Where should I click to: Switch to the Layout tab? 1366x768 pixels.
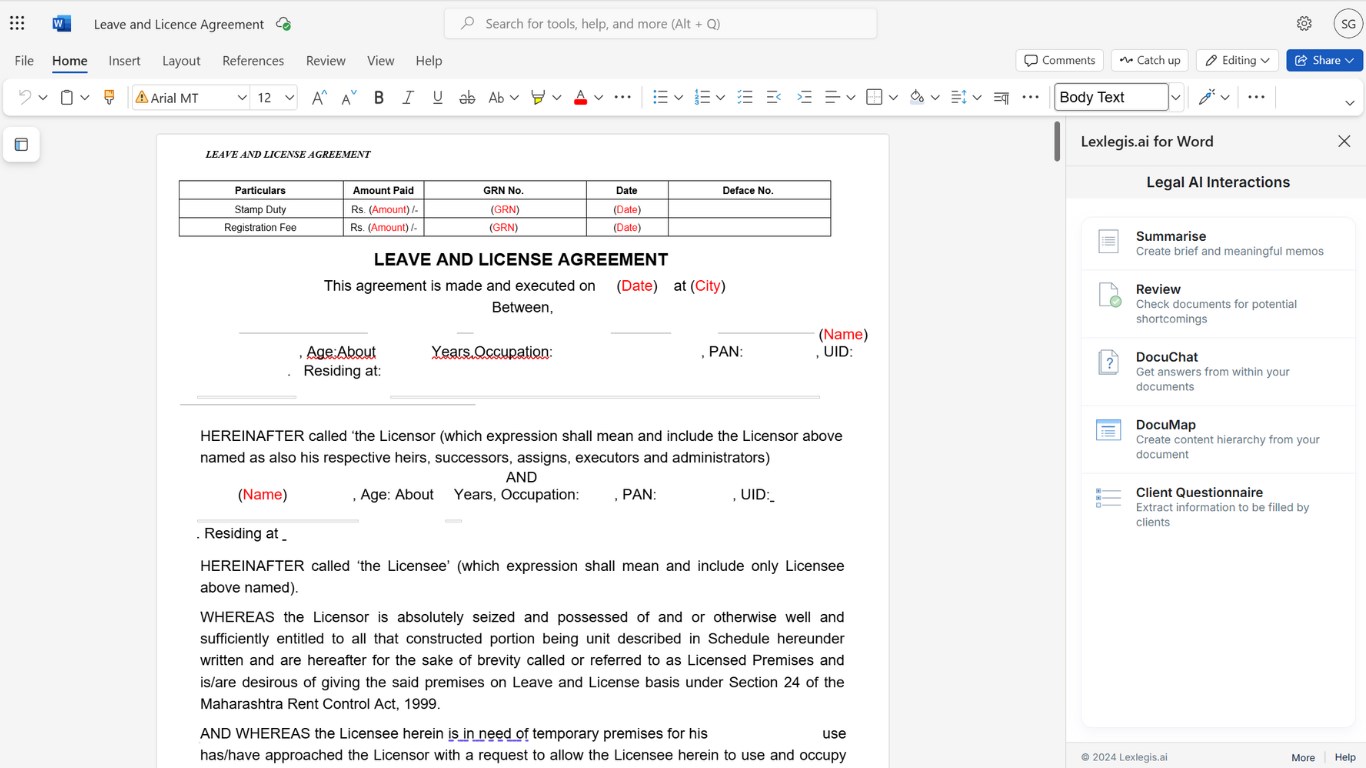pyautogui.click(x=181, y=60)
